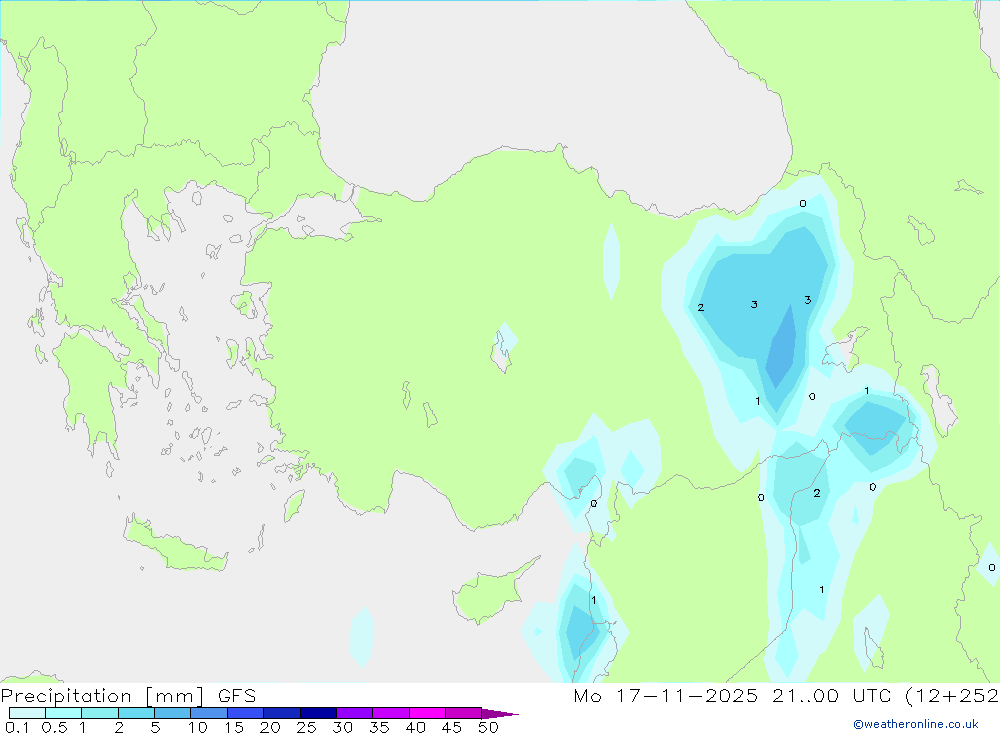Select the 25–30 mm navy legend swatch
This screenshot has width=1000, height=733.
click(318, 713)
